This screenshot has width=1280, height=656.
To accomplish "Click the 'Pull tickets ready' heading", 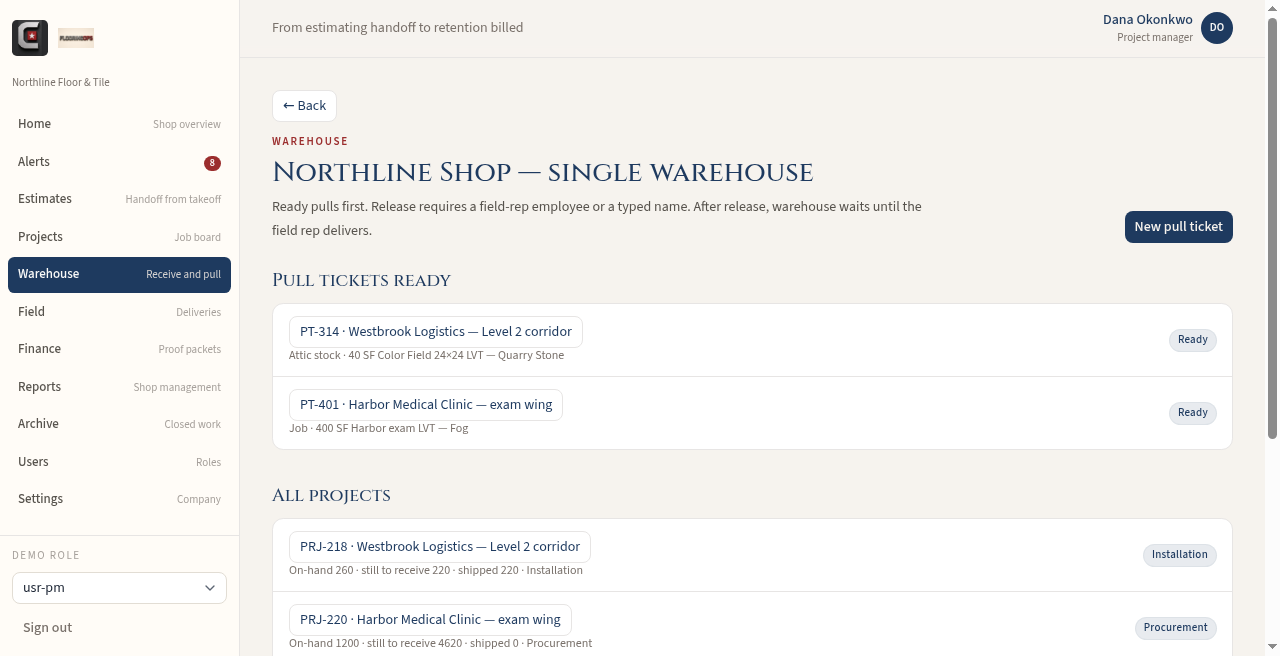I will coord(362,281).
